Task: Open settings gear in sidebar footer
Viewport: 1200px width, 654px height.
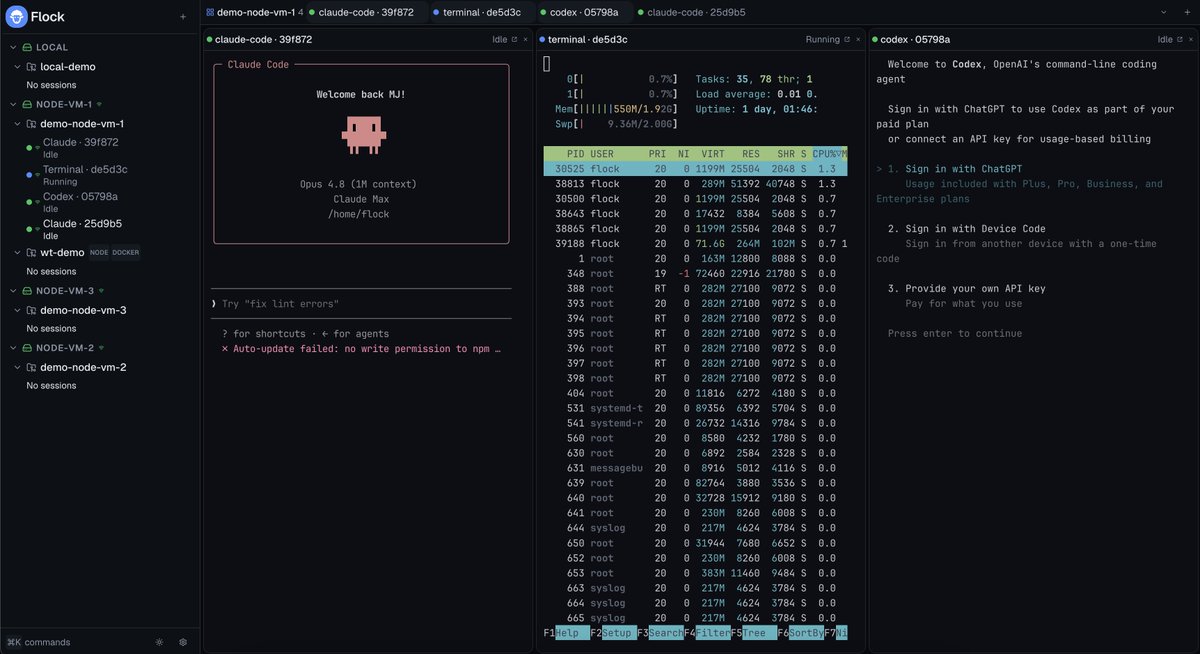Action: 183,642
